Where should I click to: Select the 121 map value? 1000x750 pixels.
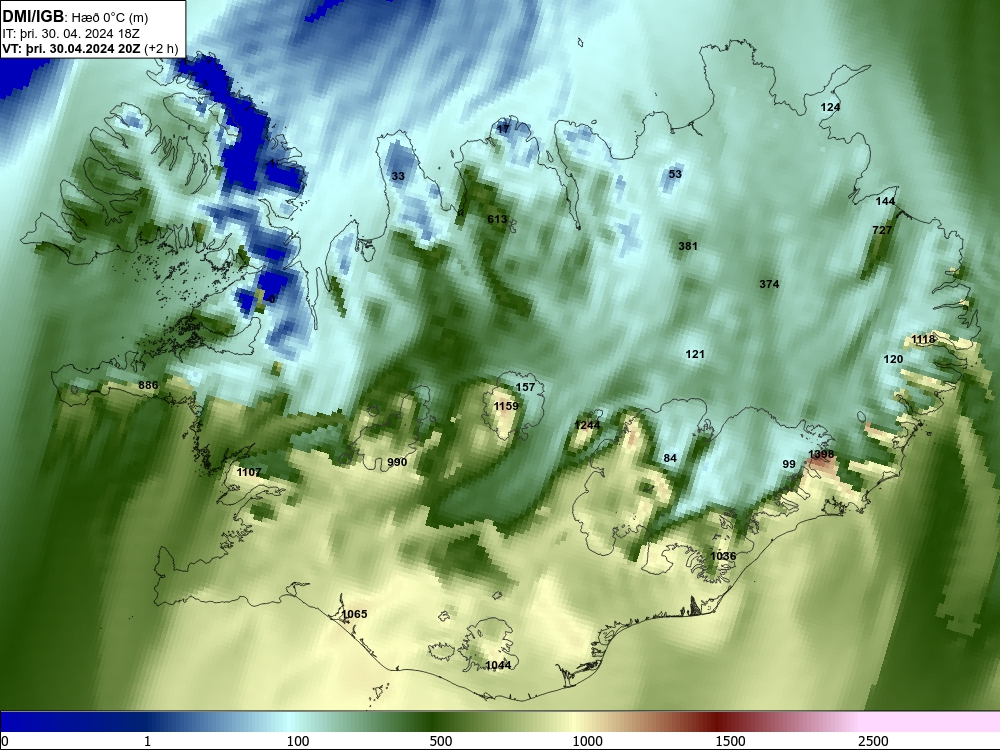coord(695,355)
